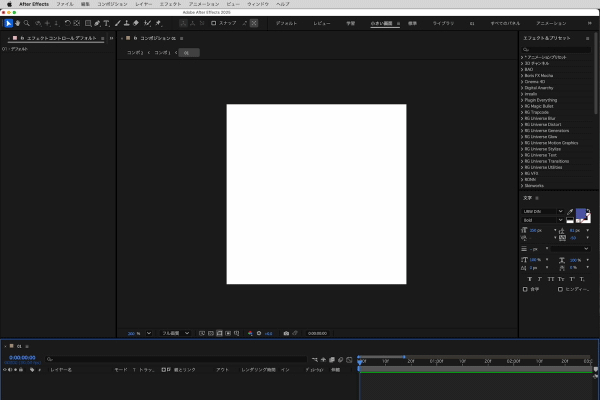This screenshot has height=400, width=600.
Task: Open the Bold font style dropdown
Action: (x=543, y=220)
